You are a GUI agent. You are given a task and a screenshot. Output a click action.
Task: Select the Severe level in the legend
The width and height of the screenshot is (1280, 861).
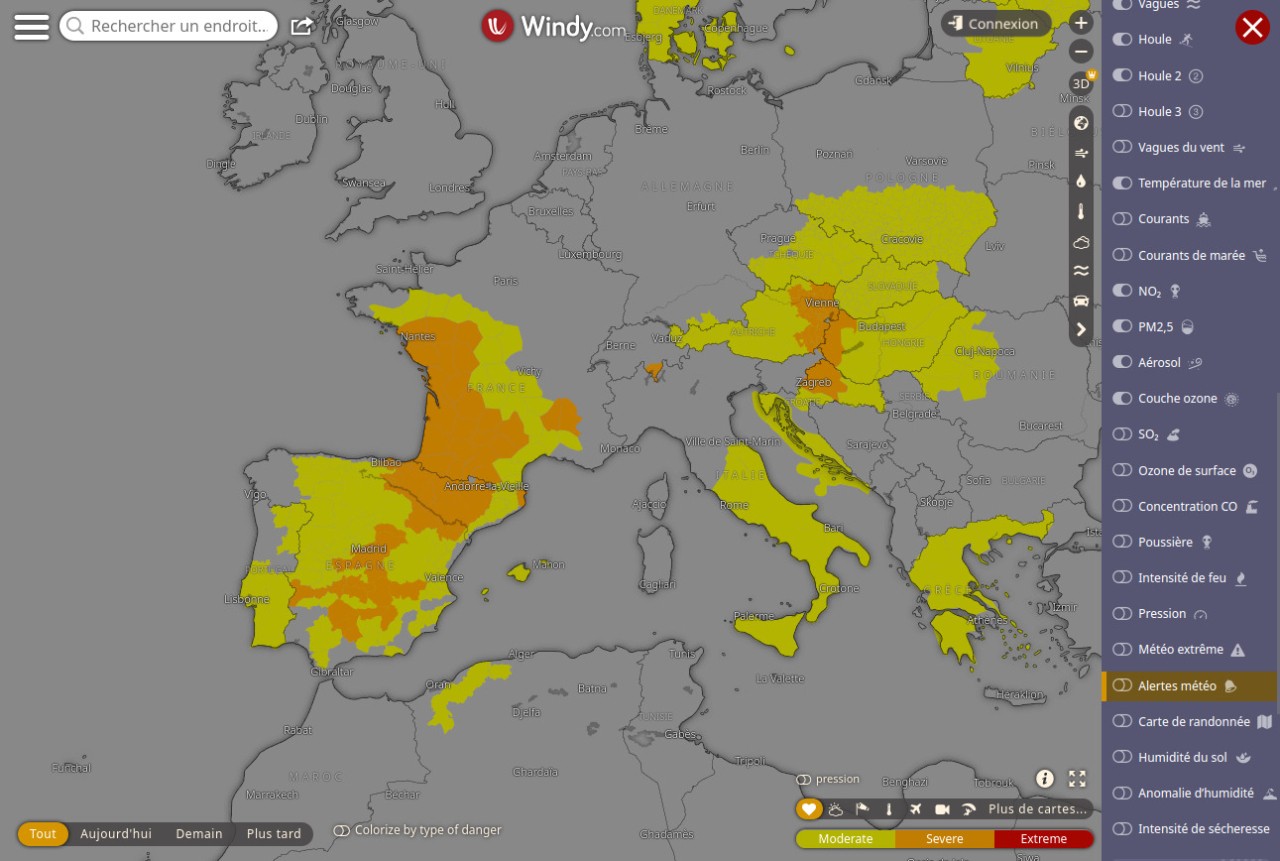(943, 839)
